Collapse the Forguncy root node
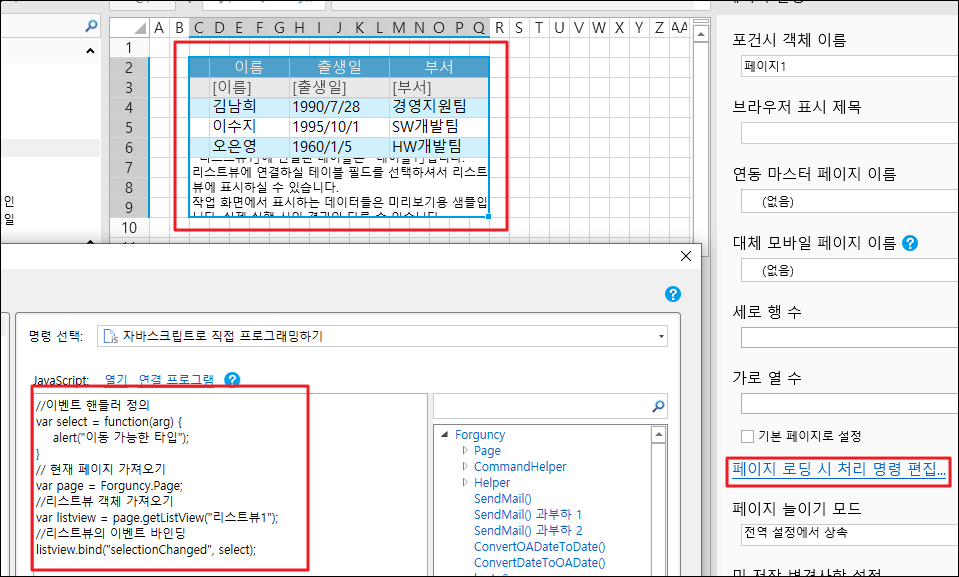Screen dimensions: 959x577 (x=445, y=435)
